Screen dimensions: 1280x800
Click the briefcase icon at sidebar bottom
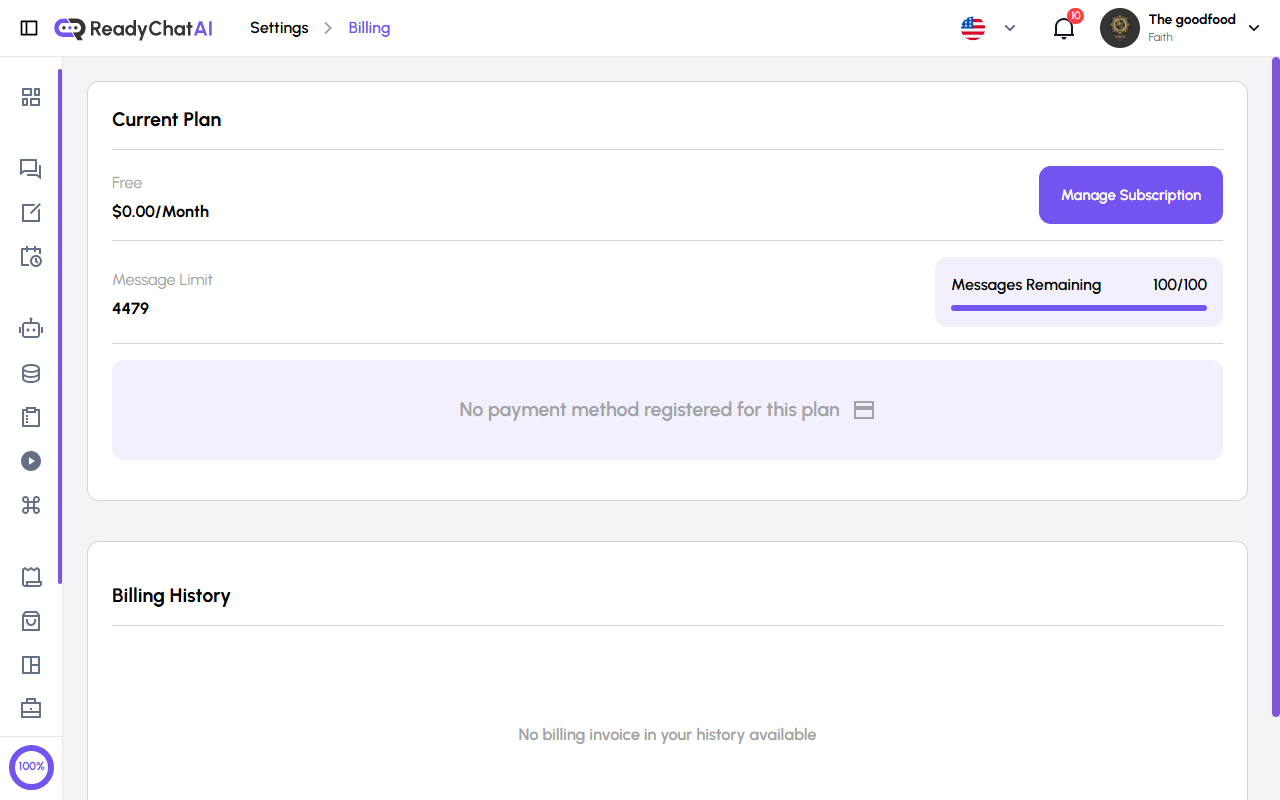tap(30, 708)
